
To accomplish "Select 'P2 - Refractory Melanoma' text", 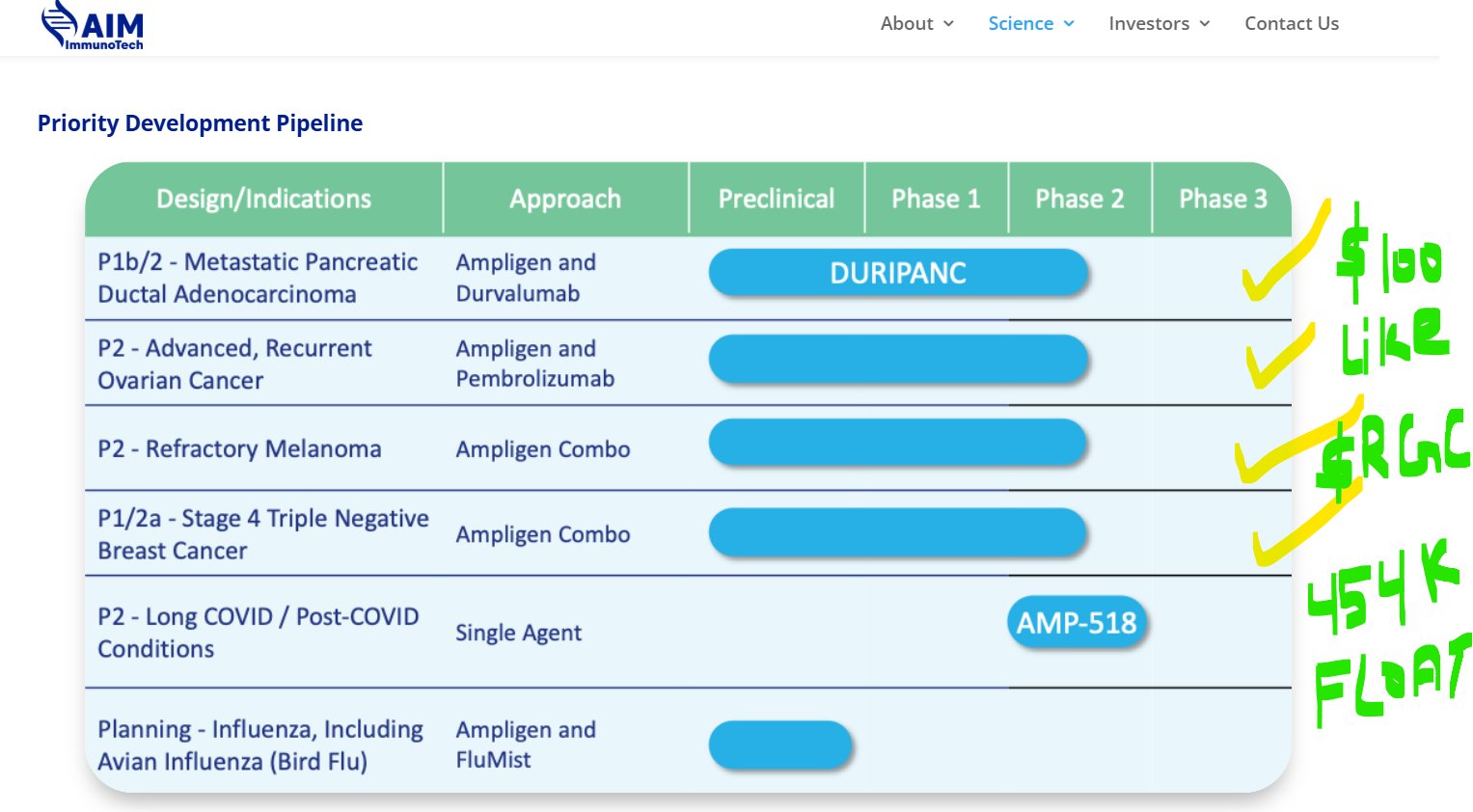I will [239, 448].
